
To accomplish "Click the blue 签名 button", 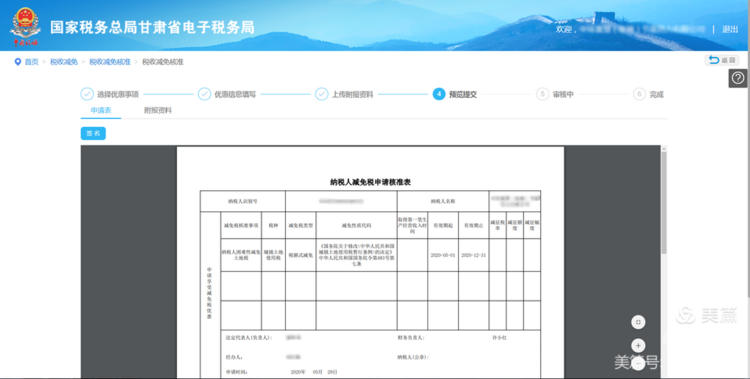I will 93,134.
